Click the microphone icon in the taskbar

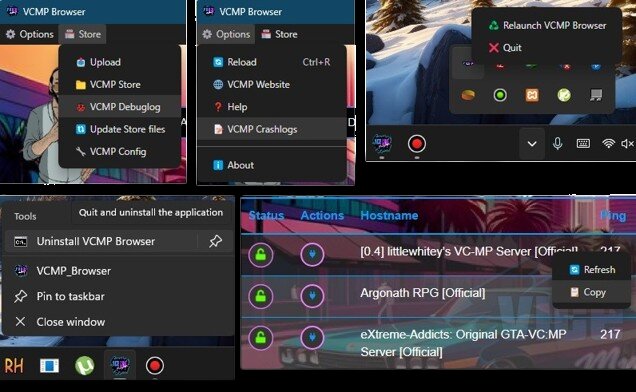(x=558, y=144)
